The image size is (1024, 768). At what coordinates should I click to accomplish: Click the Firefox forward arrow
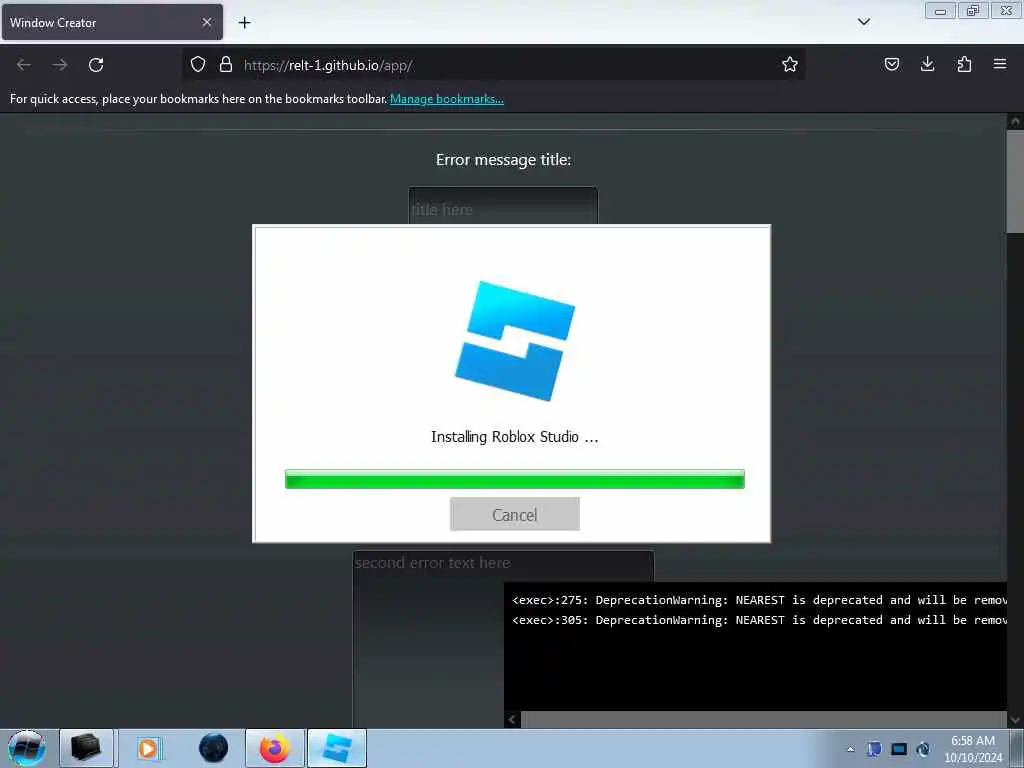60,65
